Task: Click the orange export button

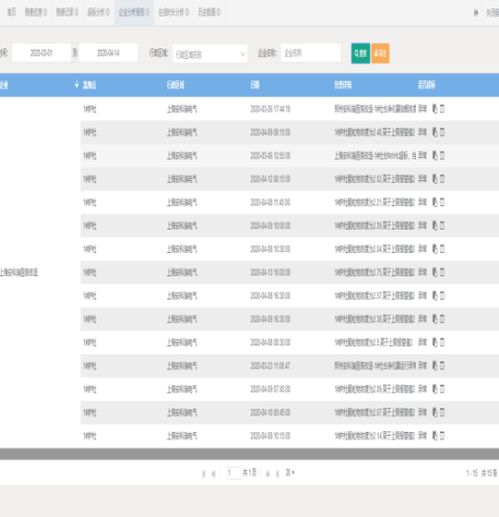Action: 380,53
